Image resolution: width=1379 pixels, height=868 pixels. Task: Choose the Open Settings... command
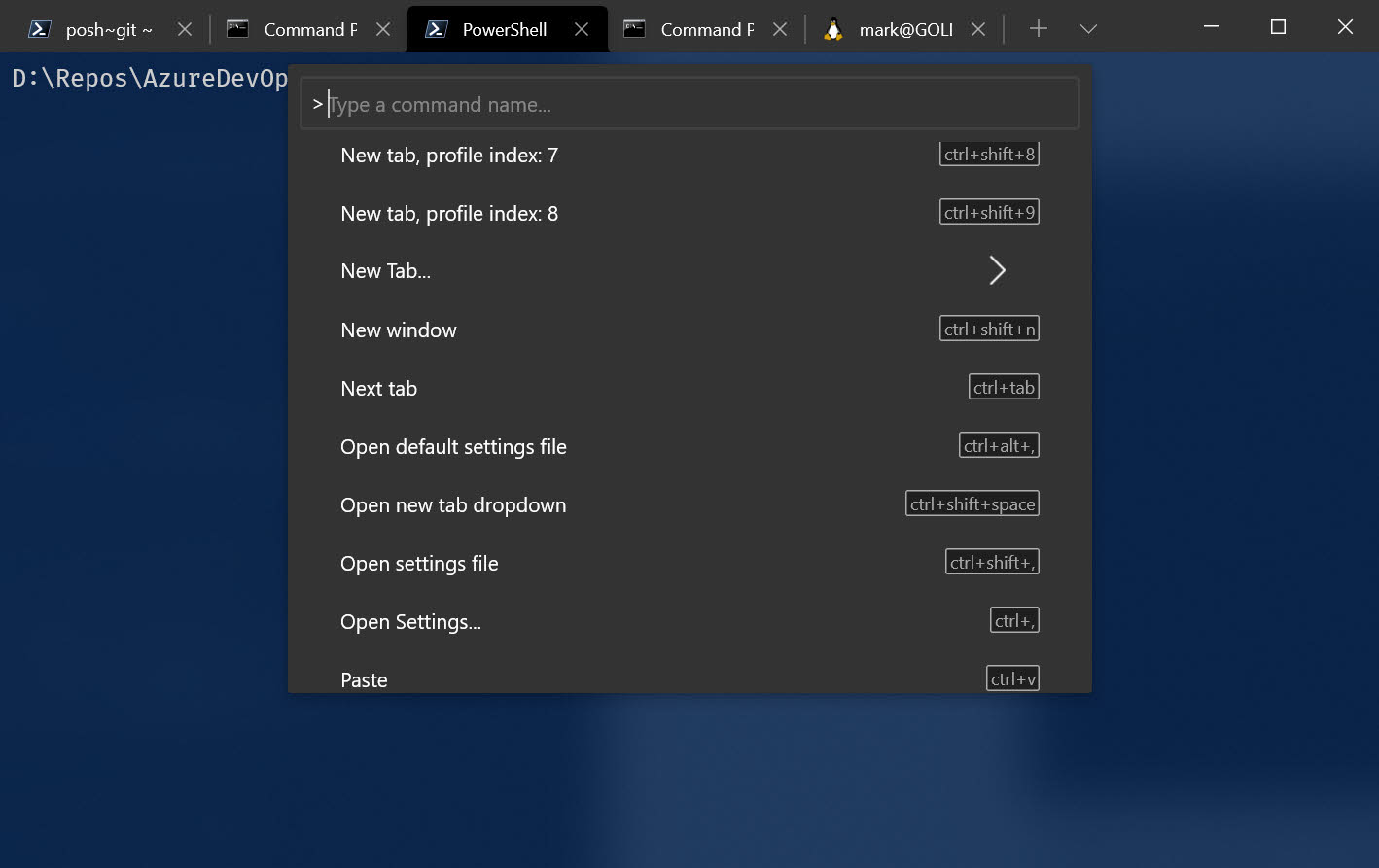point(689,621)
